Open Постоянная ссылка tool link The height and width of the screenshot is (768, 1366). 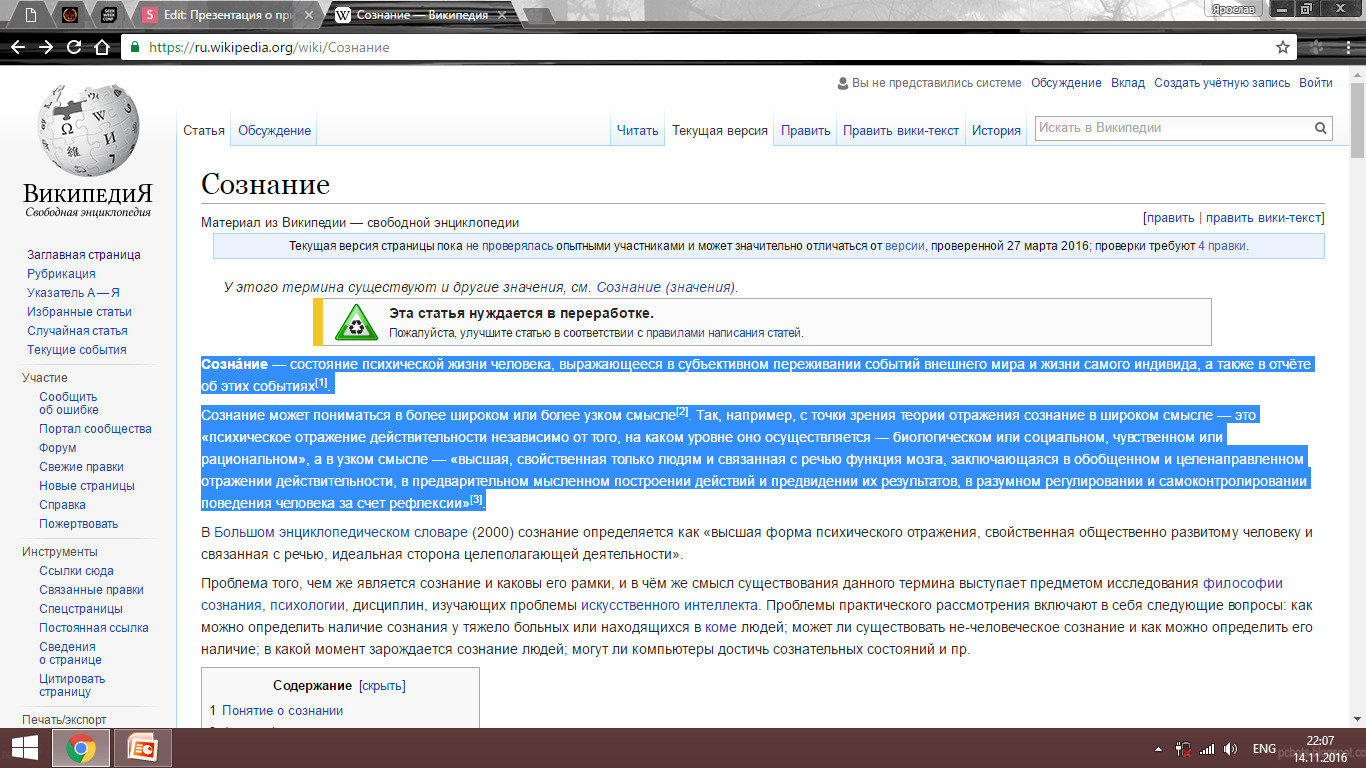coord(94,628)
